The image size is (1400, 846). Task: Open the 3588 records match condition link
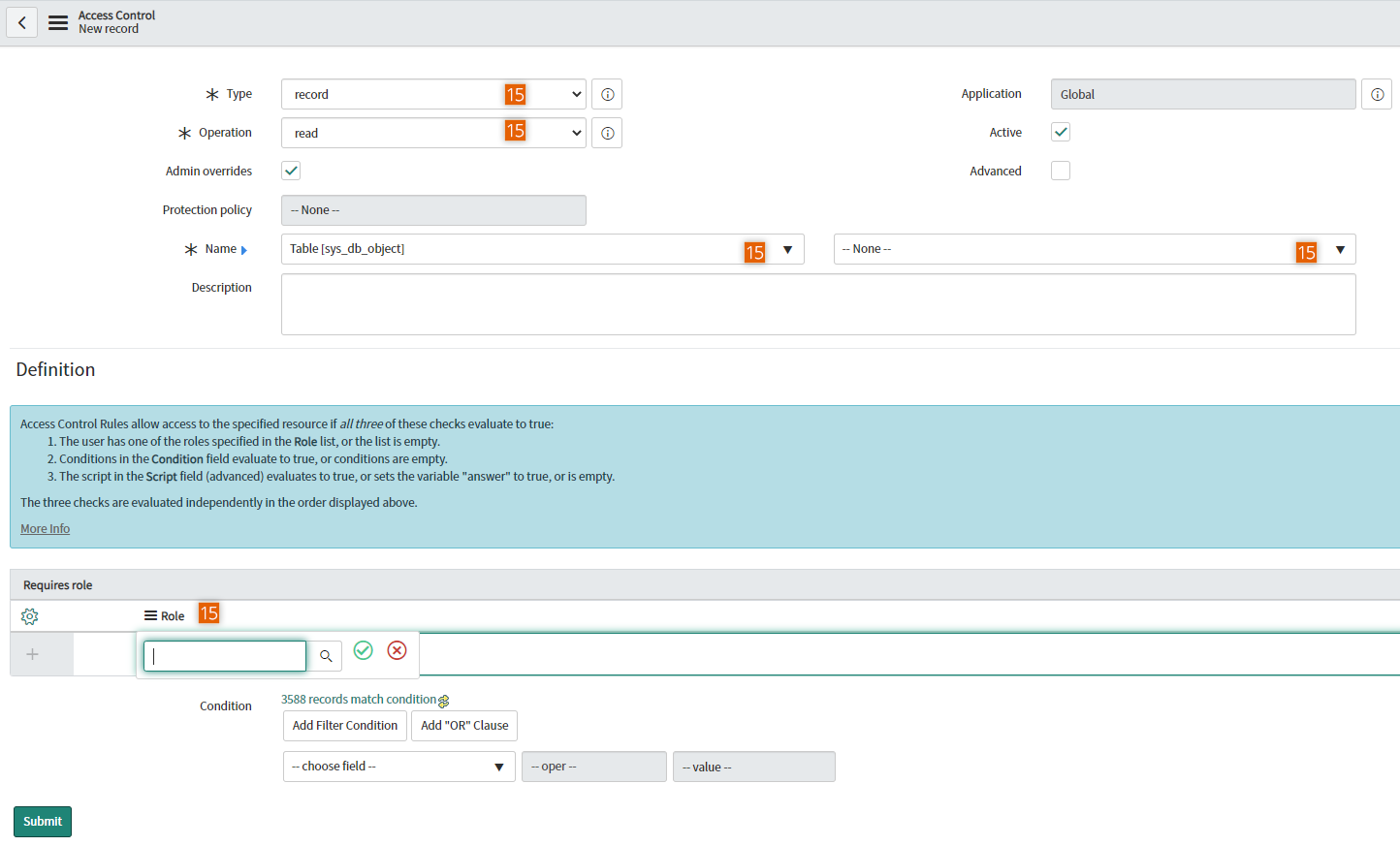tap(359, 700)
